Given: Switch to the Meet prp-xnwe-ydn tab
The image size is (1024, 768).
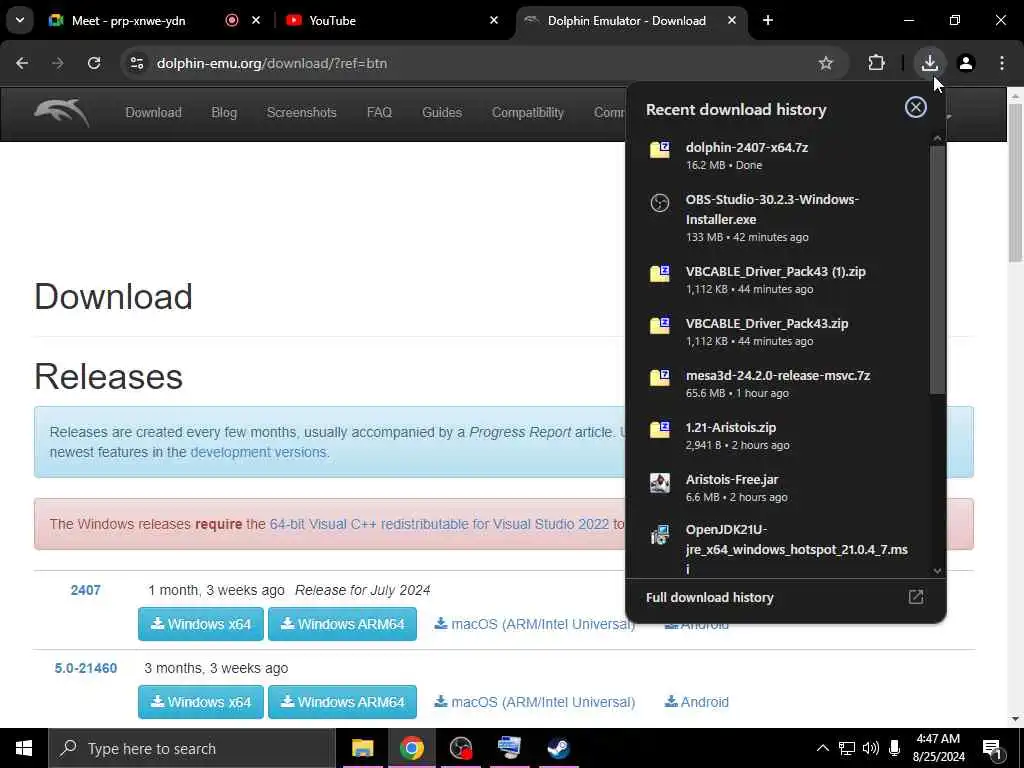Looking at the screenshot, I should tap(128, 20).
